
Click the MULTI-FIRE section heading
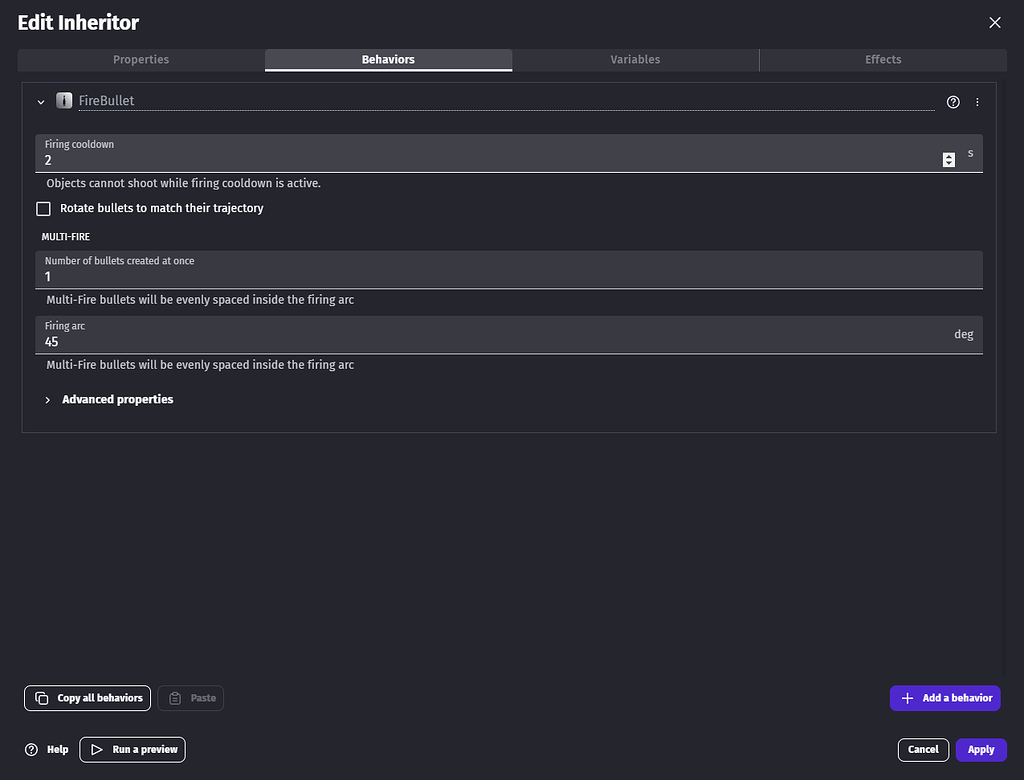pos(65,236)
